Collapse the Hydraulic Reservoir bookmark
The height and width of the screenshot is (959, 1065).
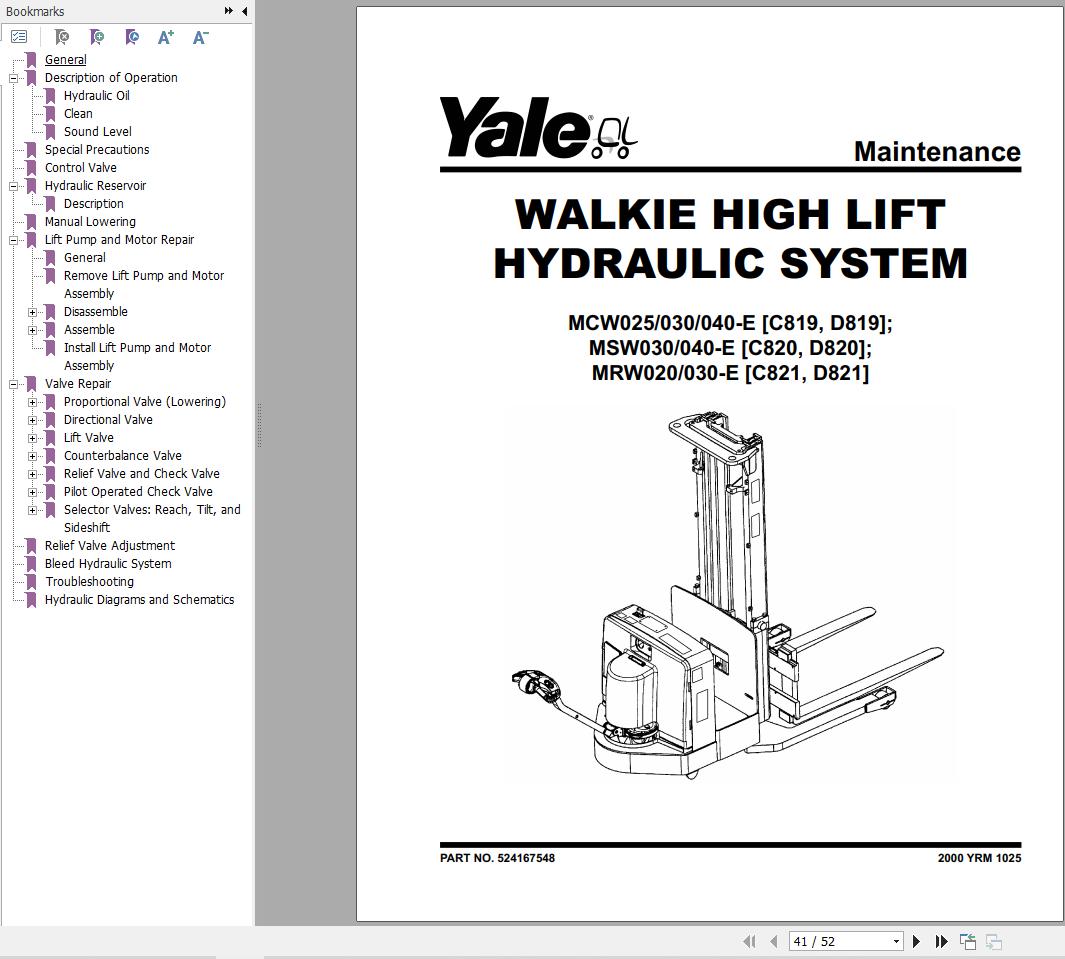point(13,186)
